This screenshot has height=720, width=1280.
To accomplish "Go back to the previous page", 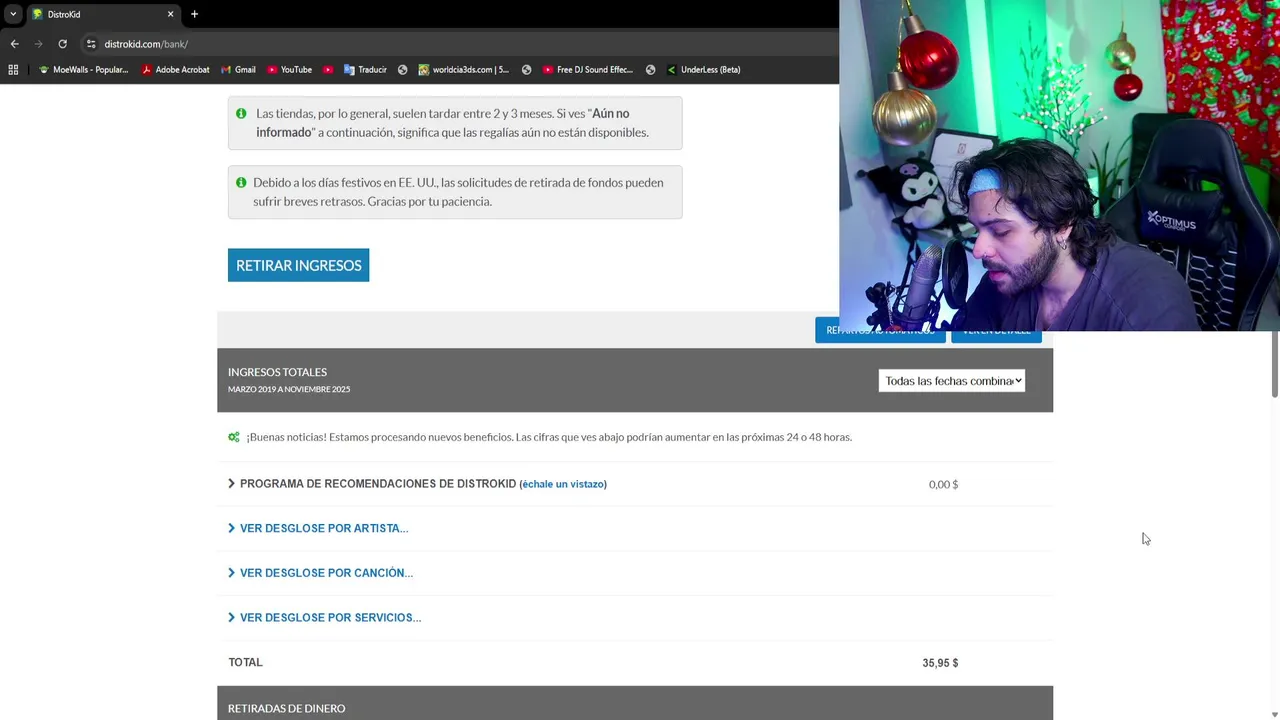I will (x=14, y=44).
